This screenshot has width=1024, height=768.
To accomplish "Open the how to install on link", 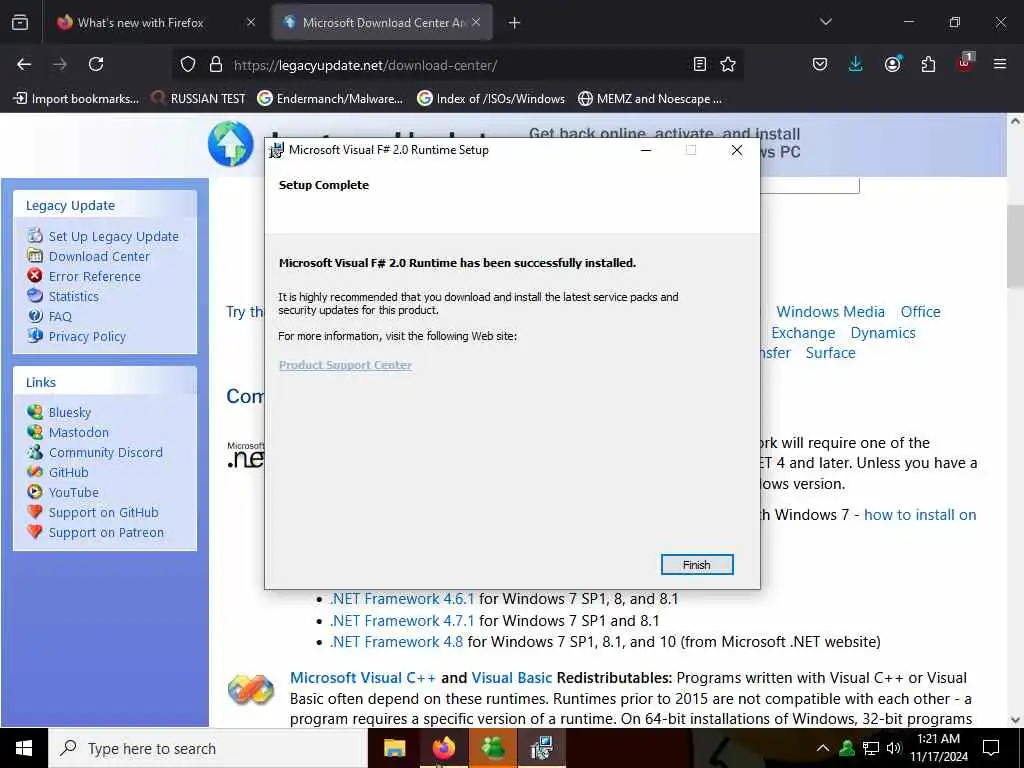I will click(x=920, y=515).
